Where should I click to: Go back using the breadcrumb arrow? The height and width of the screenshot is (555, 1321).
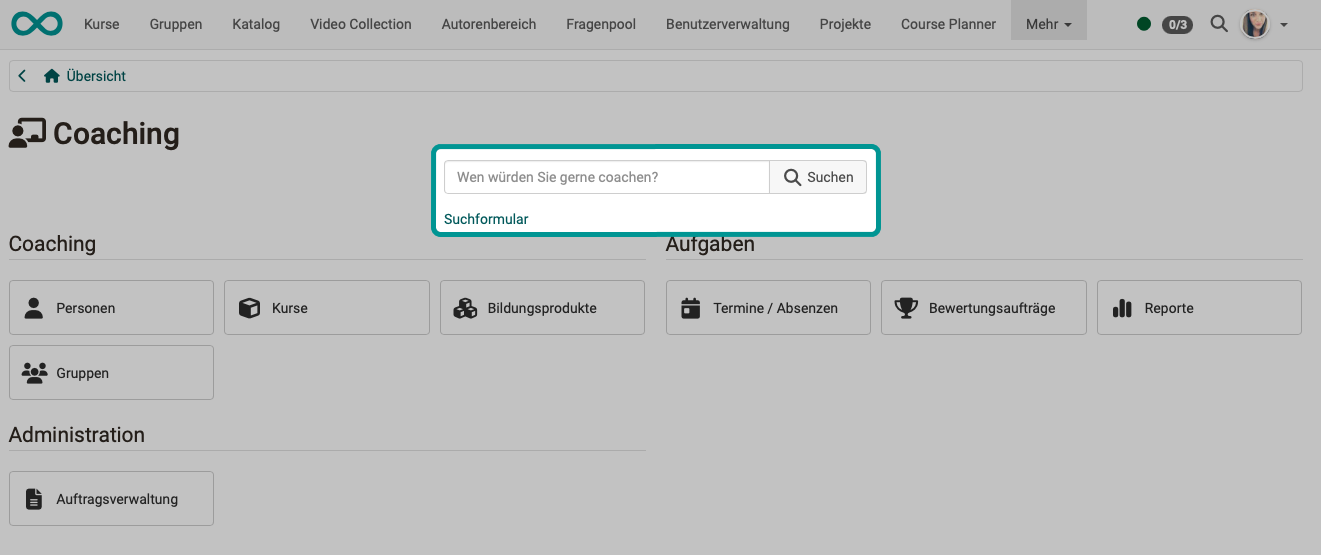pyautogui.click(x=22, y=76)
